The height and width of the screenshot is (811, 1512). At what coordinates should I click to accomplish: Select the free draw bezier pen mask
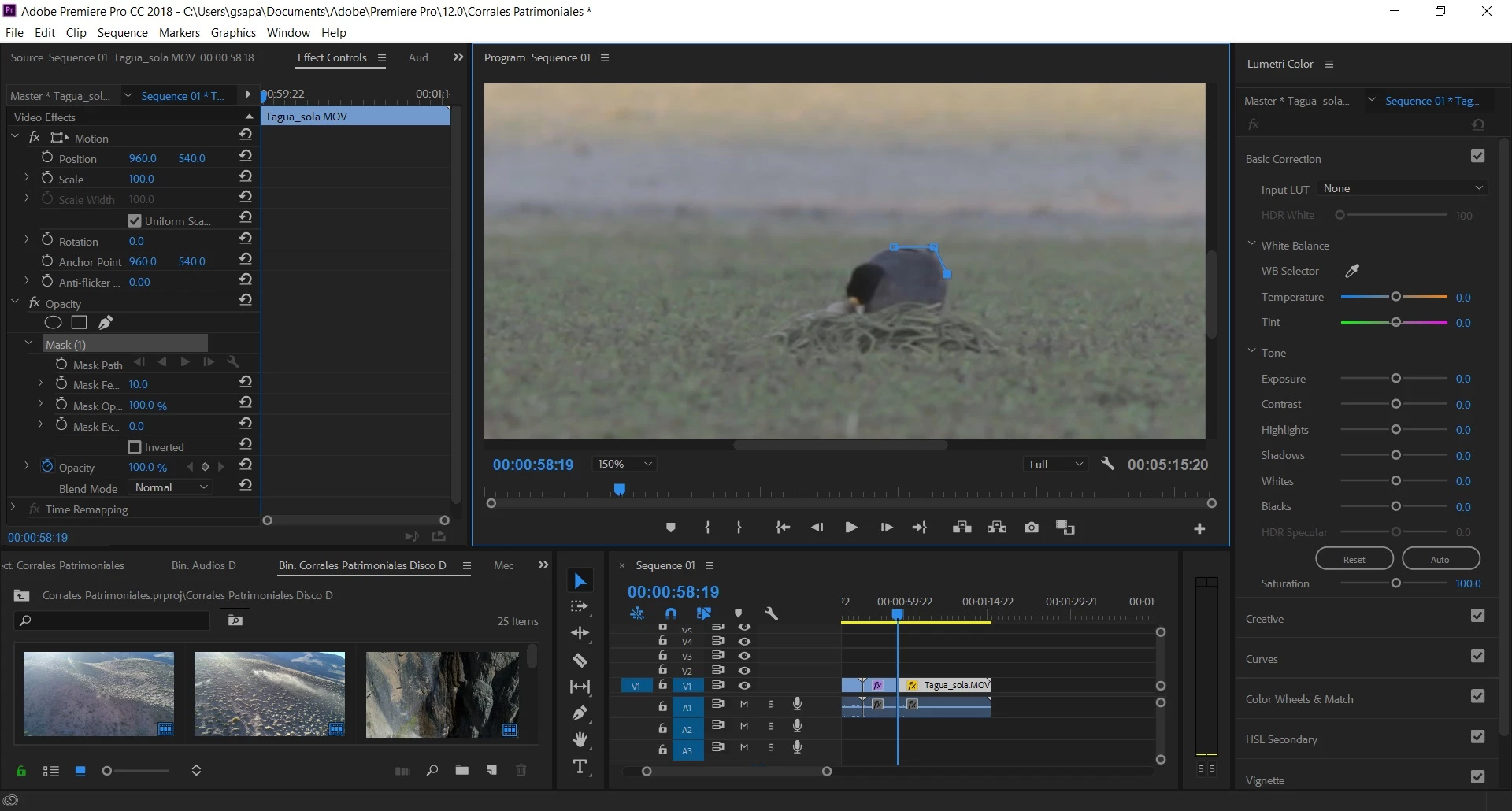click(x=106, y=322)
